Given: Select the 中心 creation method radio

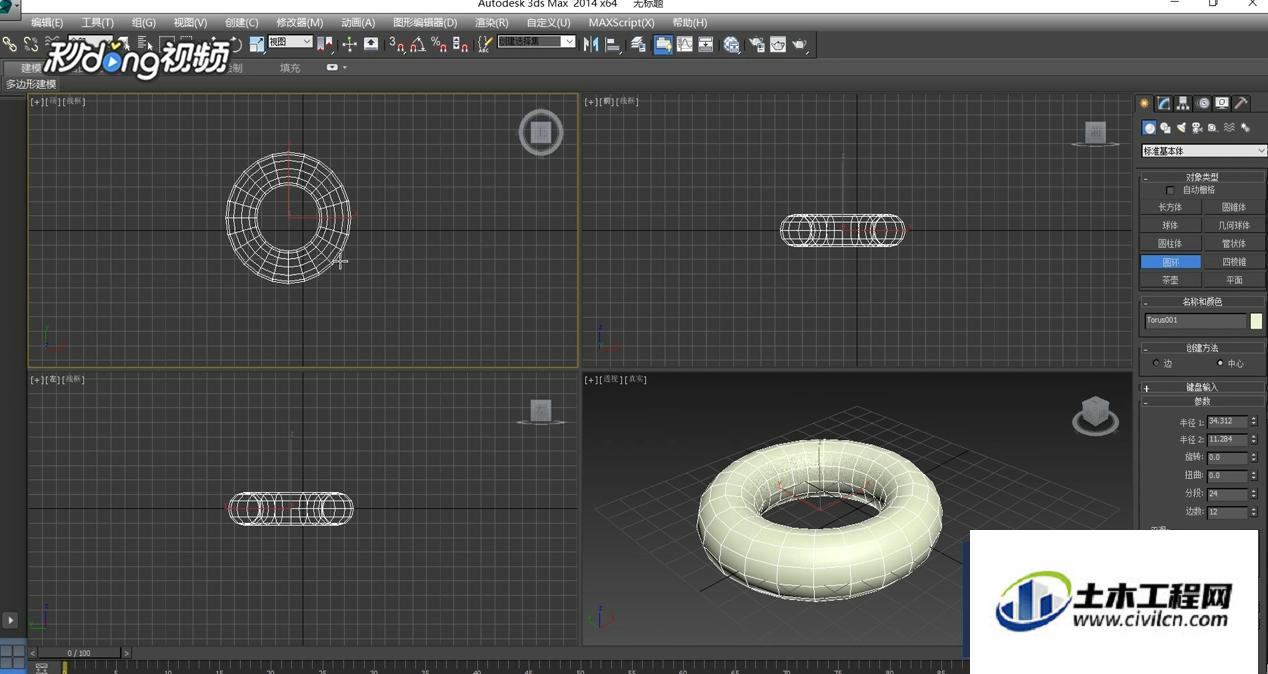Looking at the screenshot, I should pyautogui.click(x=1220, y=363).
